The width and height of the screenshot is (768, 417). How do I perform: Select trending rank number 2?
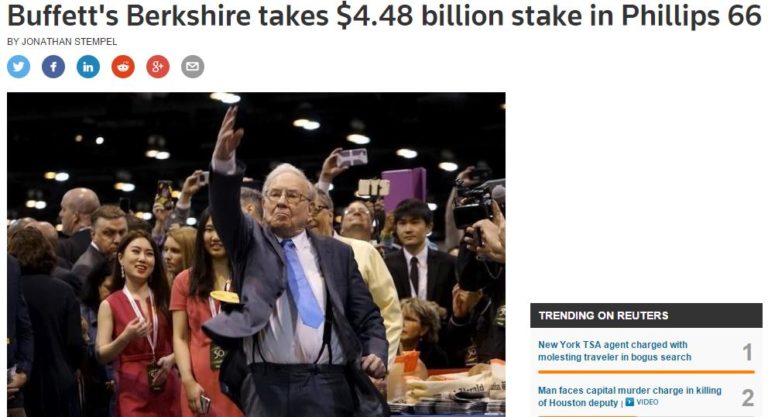[x=747, y=397]
